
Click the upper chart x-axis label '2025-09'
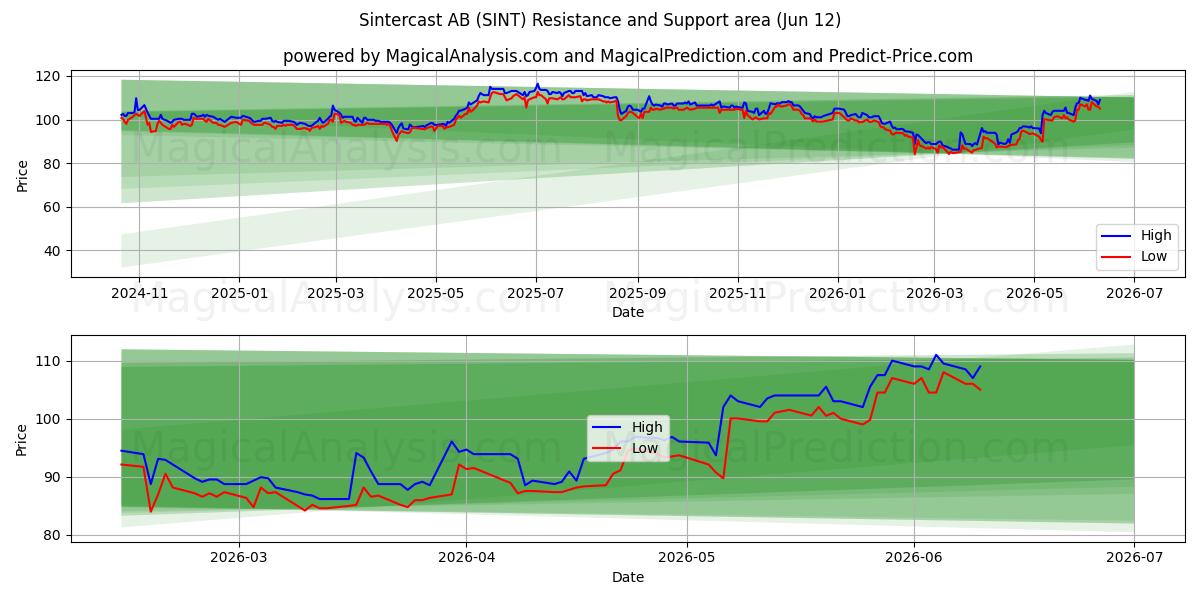click(638, 293)
